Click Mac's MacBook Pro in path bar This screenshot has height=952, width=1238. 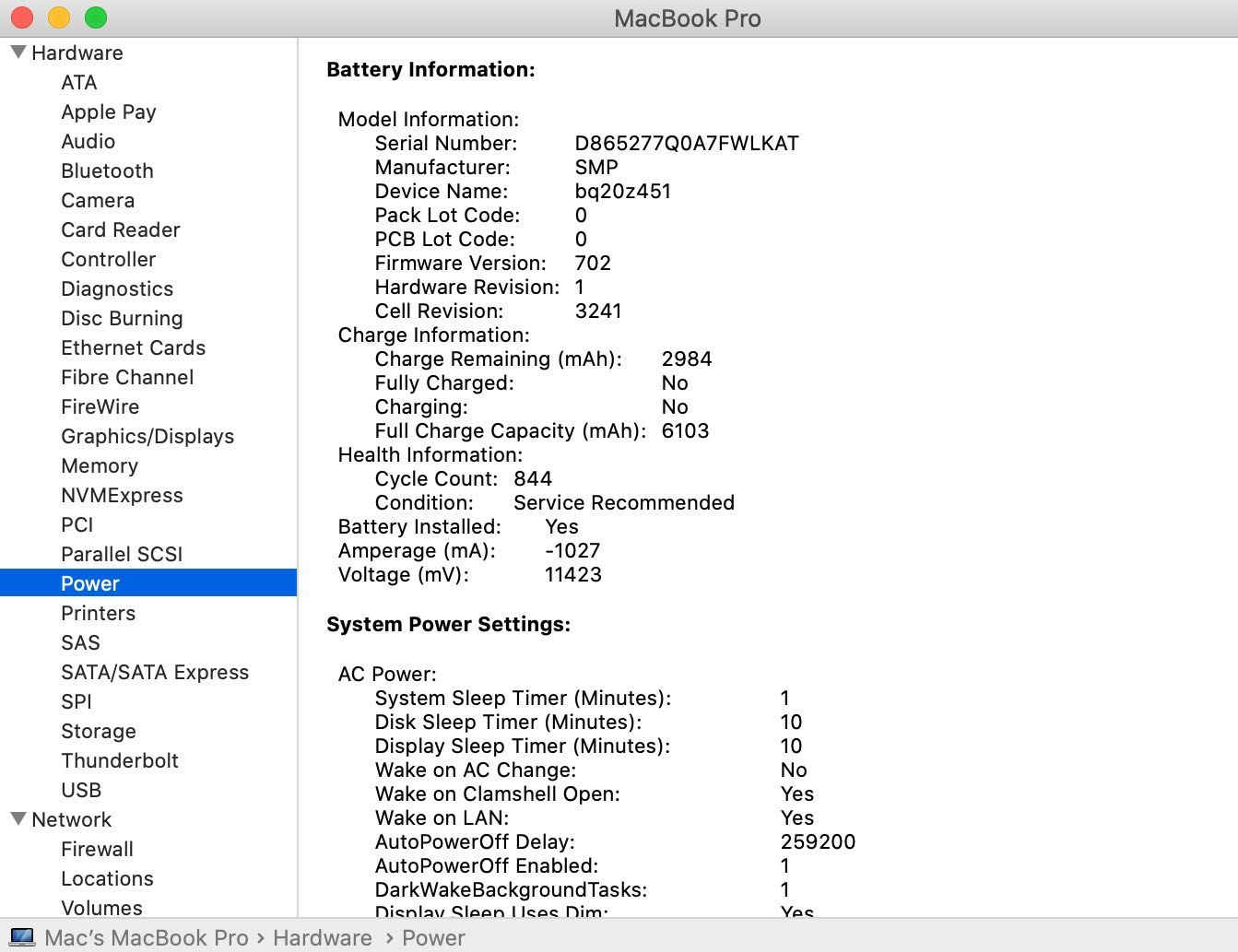click(147, 937)
